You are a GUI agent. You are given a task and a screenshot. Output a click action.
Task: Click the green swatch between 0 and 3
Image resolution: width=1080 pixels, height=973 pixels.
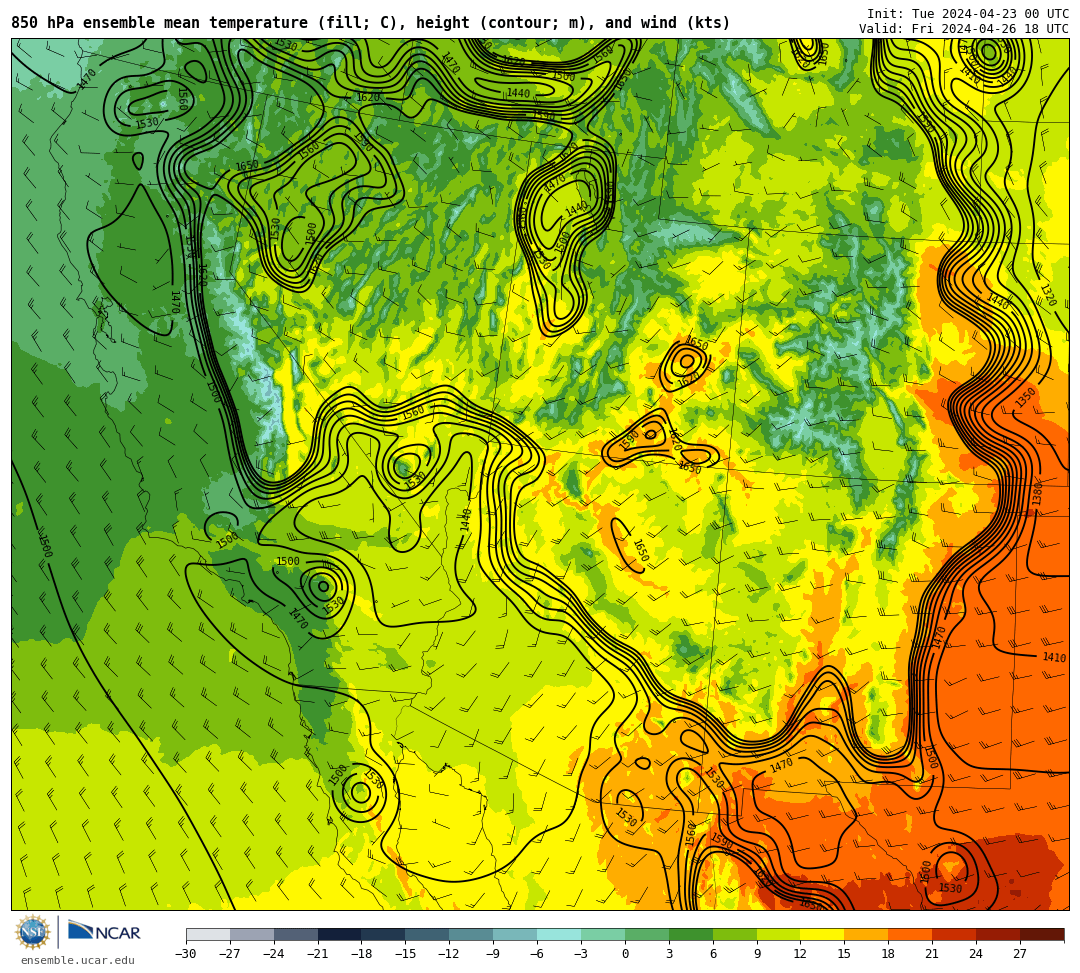coord(647,934)
